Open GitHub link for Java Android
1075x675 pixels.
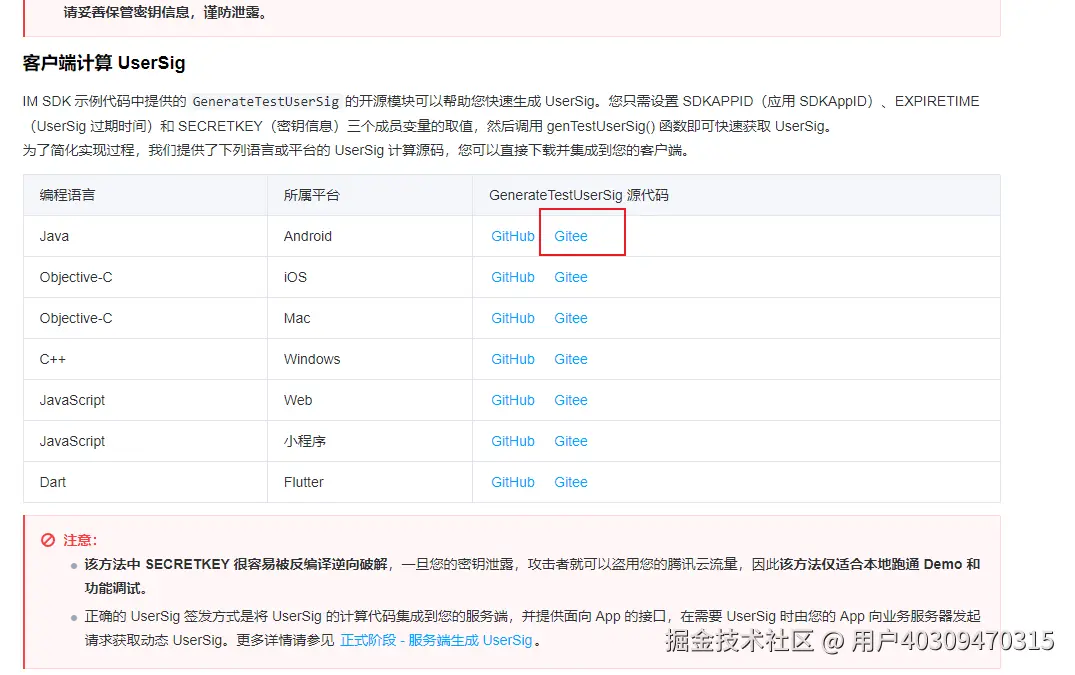click(x=513, y=236)
